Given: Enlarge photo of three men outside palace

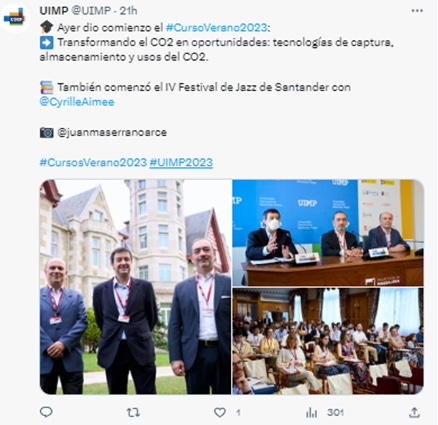Looking at the screenshot, I should tap(135, 287).
